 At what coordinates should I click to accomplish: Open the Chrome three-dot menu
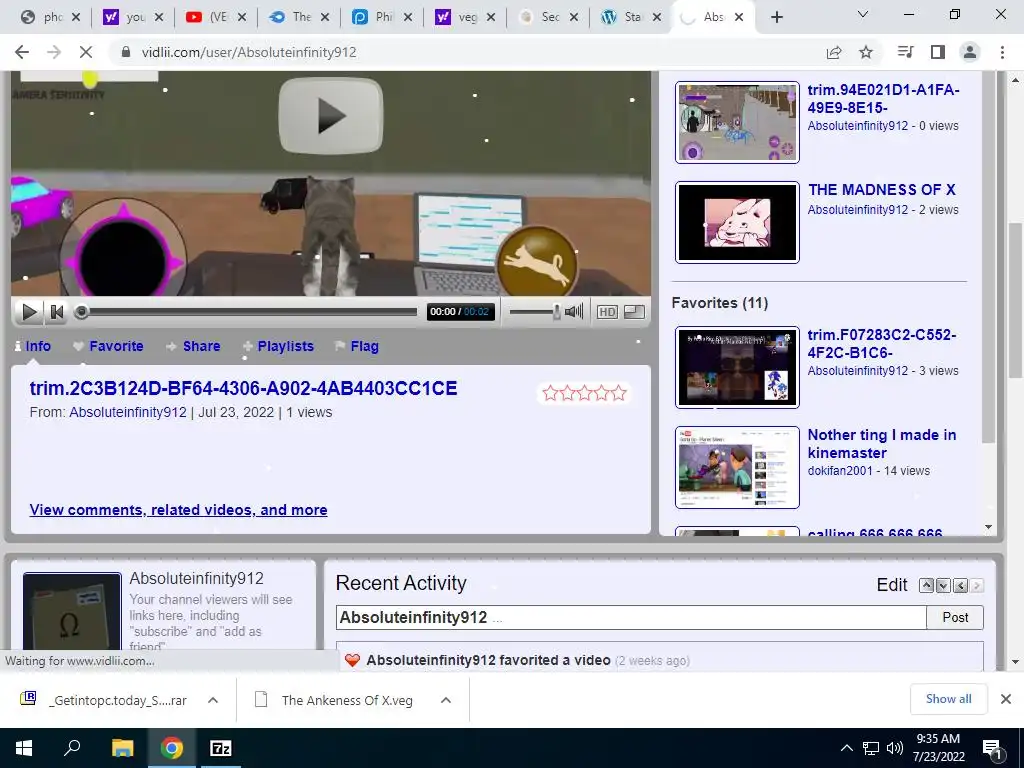coord(1002,52)
